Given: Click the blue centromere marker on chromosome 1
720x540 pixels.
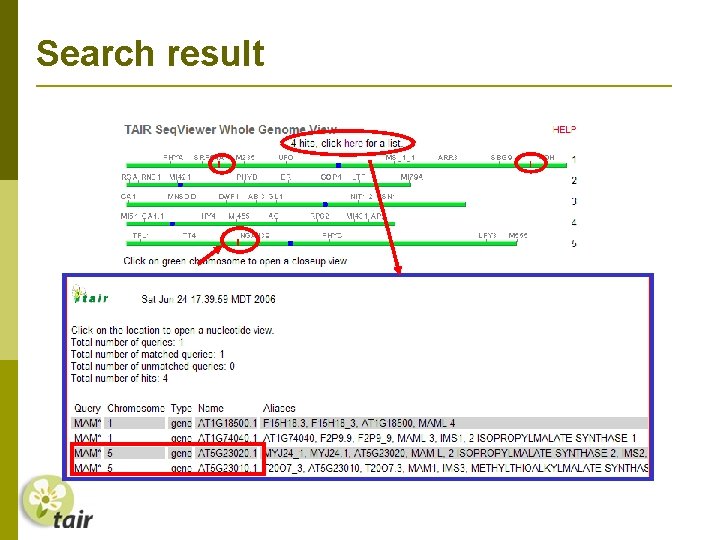Looking at the screenshot, I should pos(338,165).
